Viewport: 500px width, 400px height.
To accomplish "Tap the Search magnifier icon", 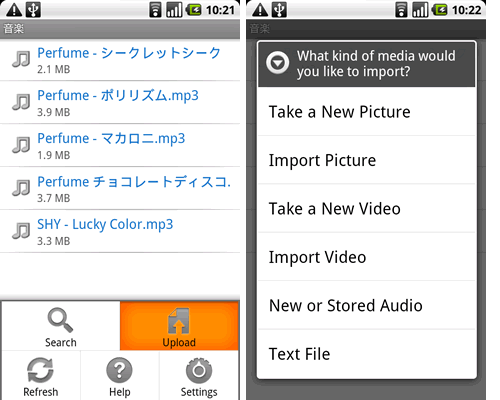I will click(x=60, y=320).
